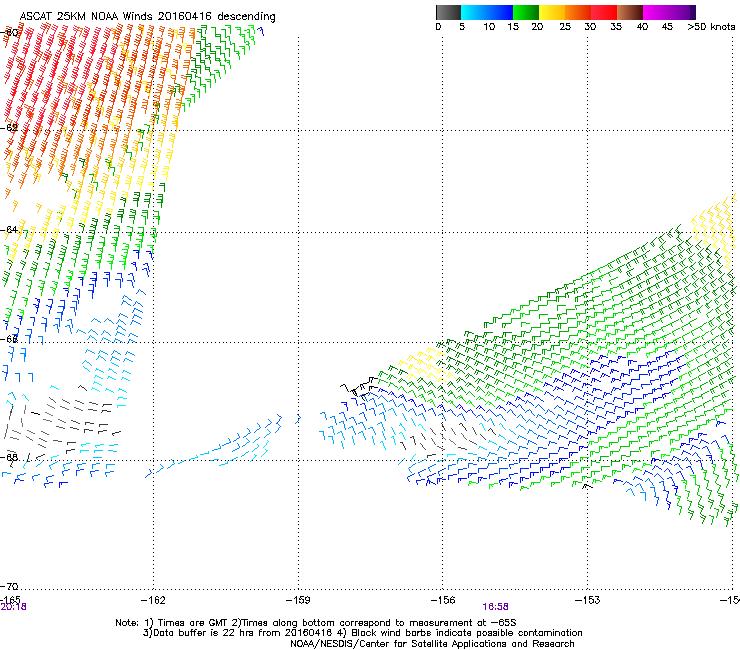Click the magenta 40–45 knots color segment
Image resolution: width=740 pixels, height=650 pixels.
(656, 12)
